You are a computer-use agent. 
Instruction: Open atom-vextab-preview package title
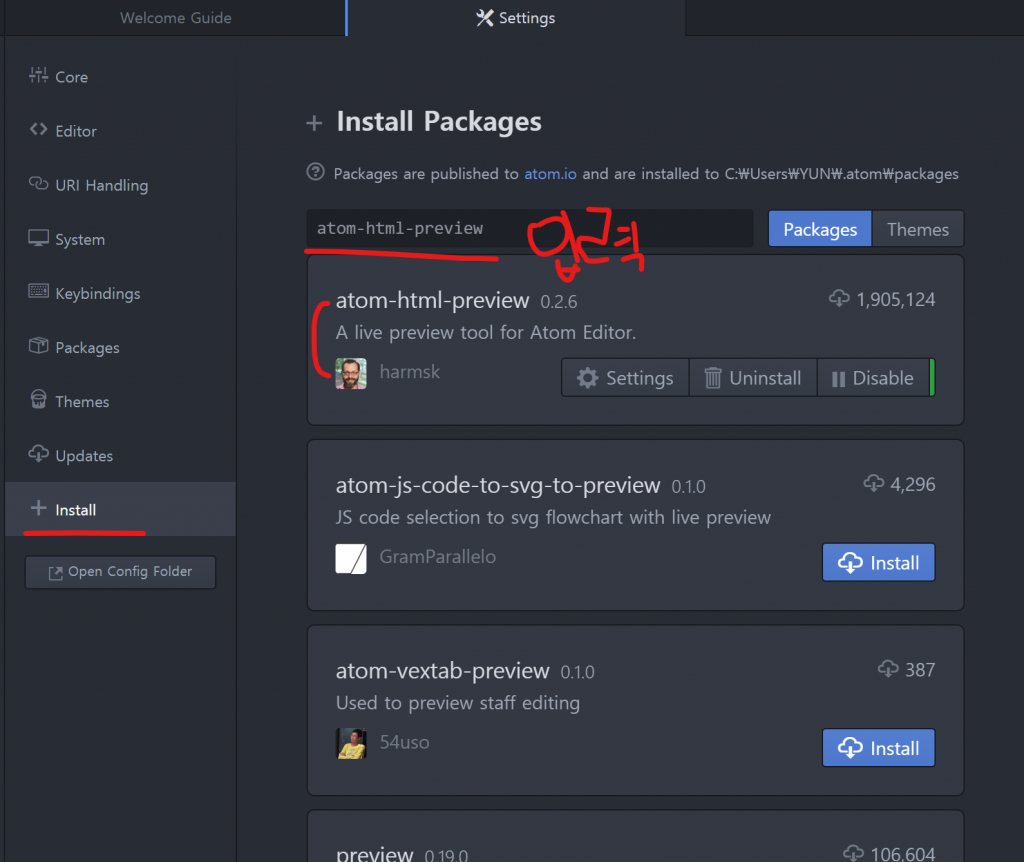442,671
